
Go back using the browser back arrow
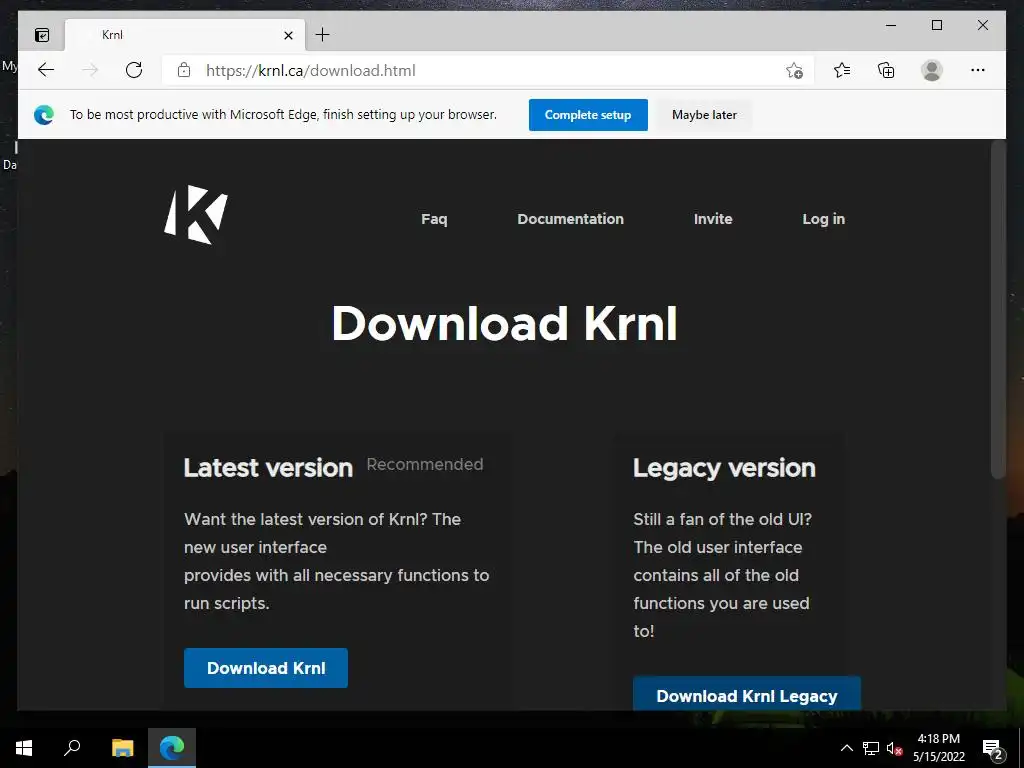point(46,70)
